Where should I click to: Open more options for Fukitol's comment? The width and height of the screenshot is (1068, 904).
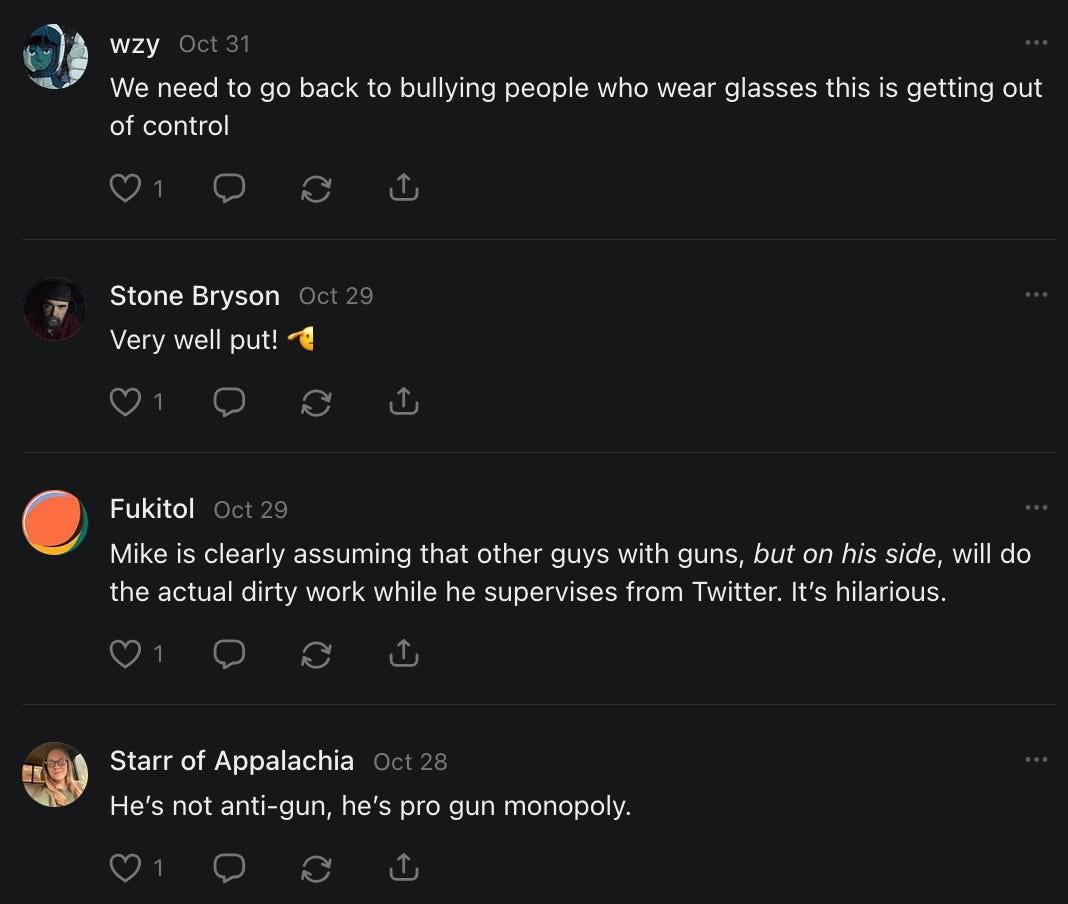pyautogui.click(x=1036, y=508)
